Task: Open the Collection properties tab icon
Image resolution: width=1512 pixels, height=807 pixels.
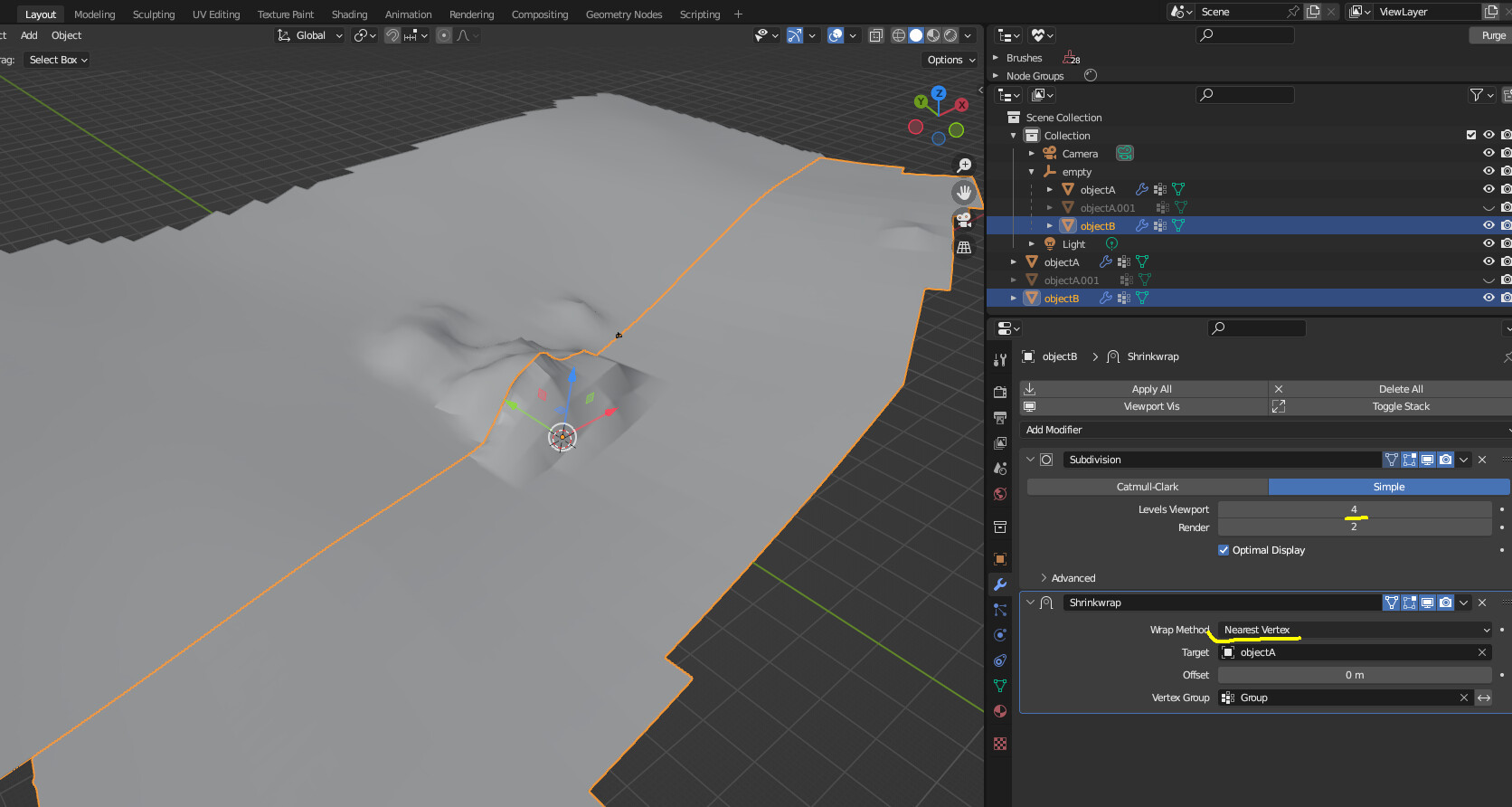Action: click(x=1000, y=527)
